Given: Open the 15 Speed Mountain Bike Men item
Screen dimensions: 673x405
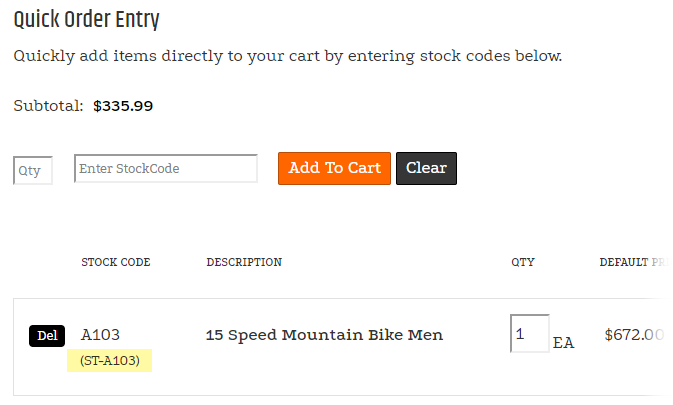Looking at the screenshot, I should [324, 335].
